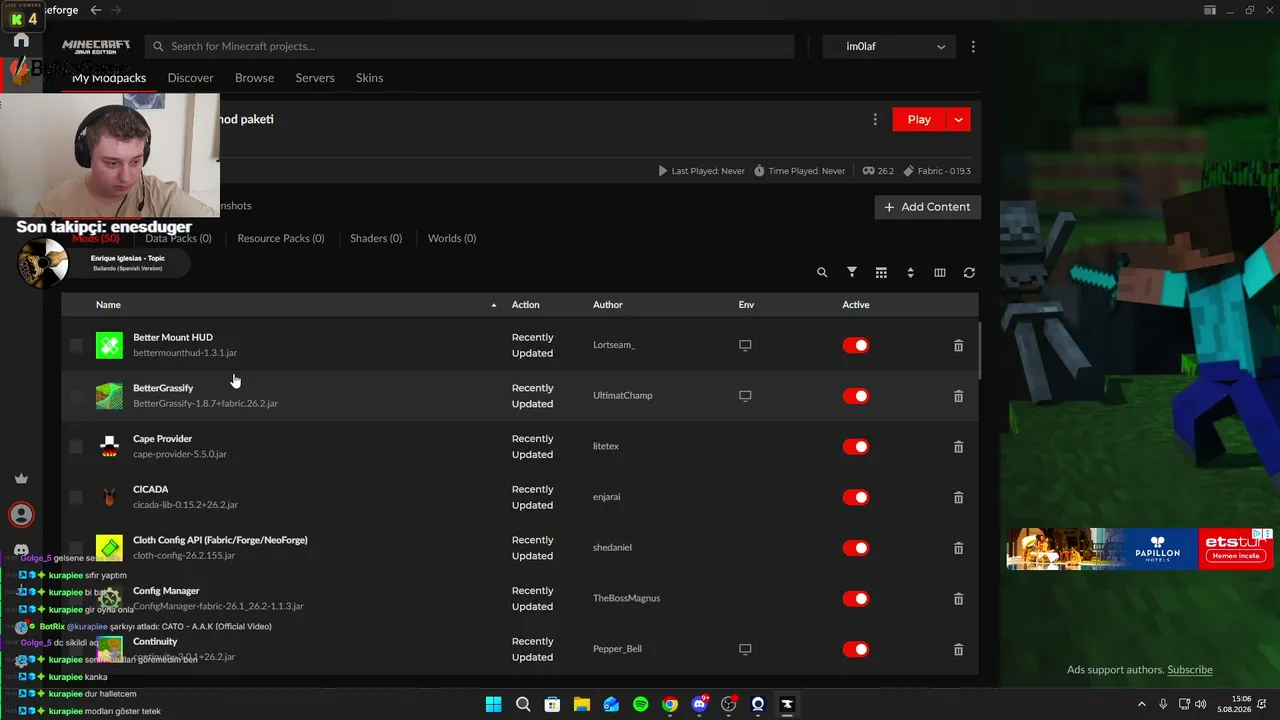Open the CurseForge home sidebar icon

[x=21, y=41]
